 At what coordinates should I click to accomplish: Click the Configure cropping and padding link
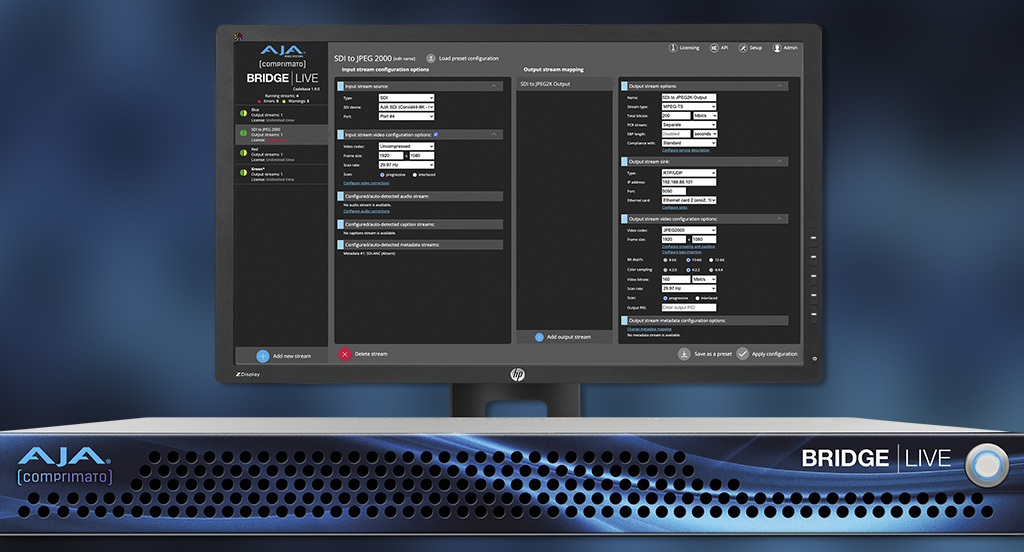[x=688, y=247]
